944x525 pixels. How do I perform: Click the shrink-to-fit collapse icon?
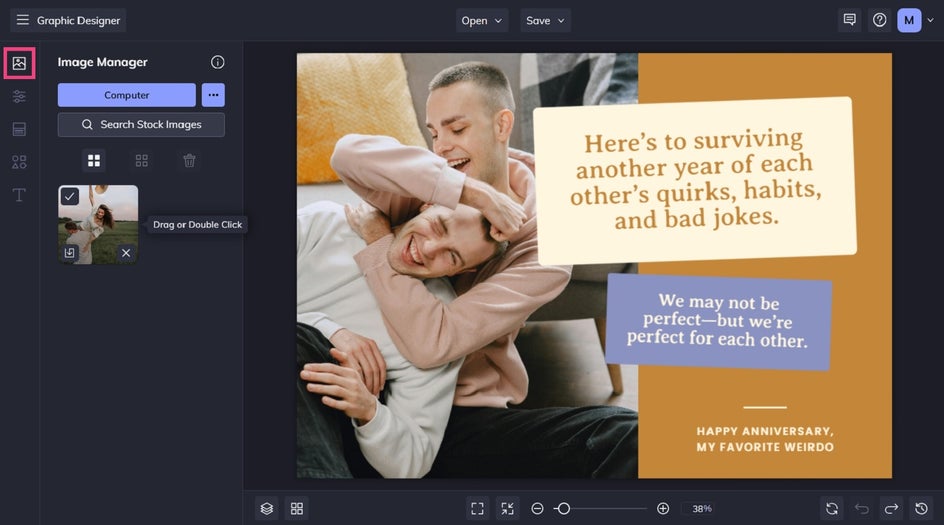(x=508, y=509)
